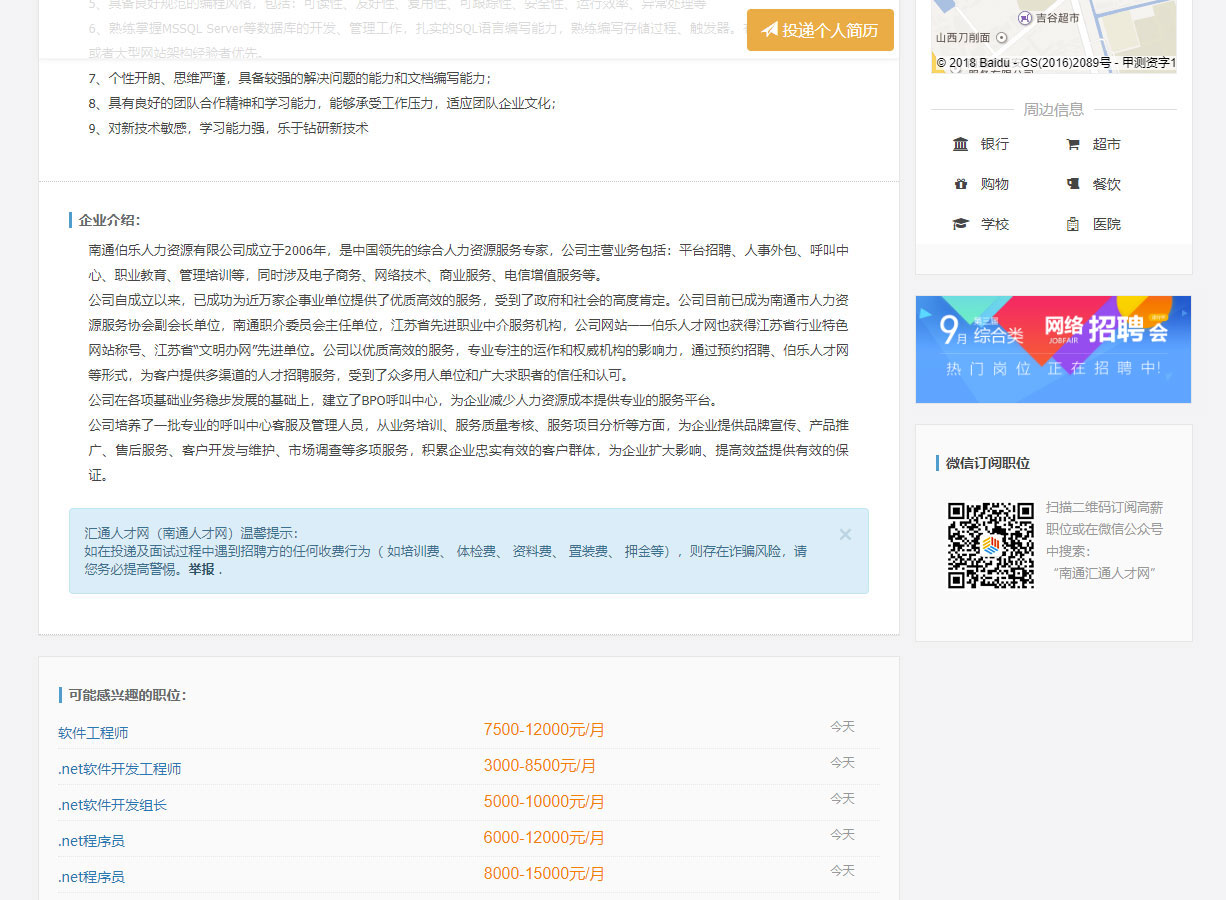
Task: Click the 举报 report link
Action: (201, 569)
